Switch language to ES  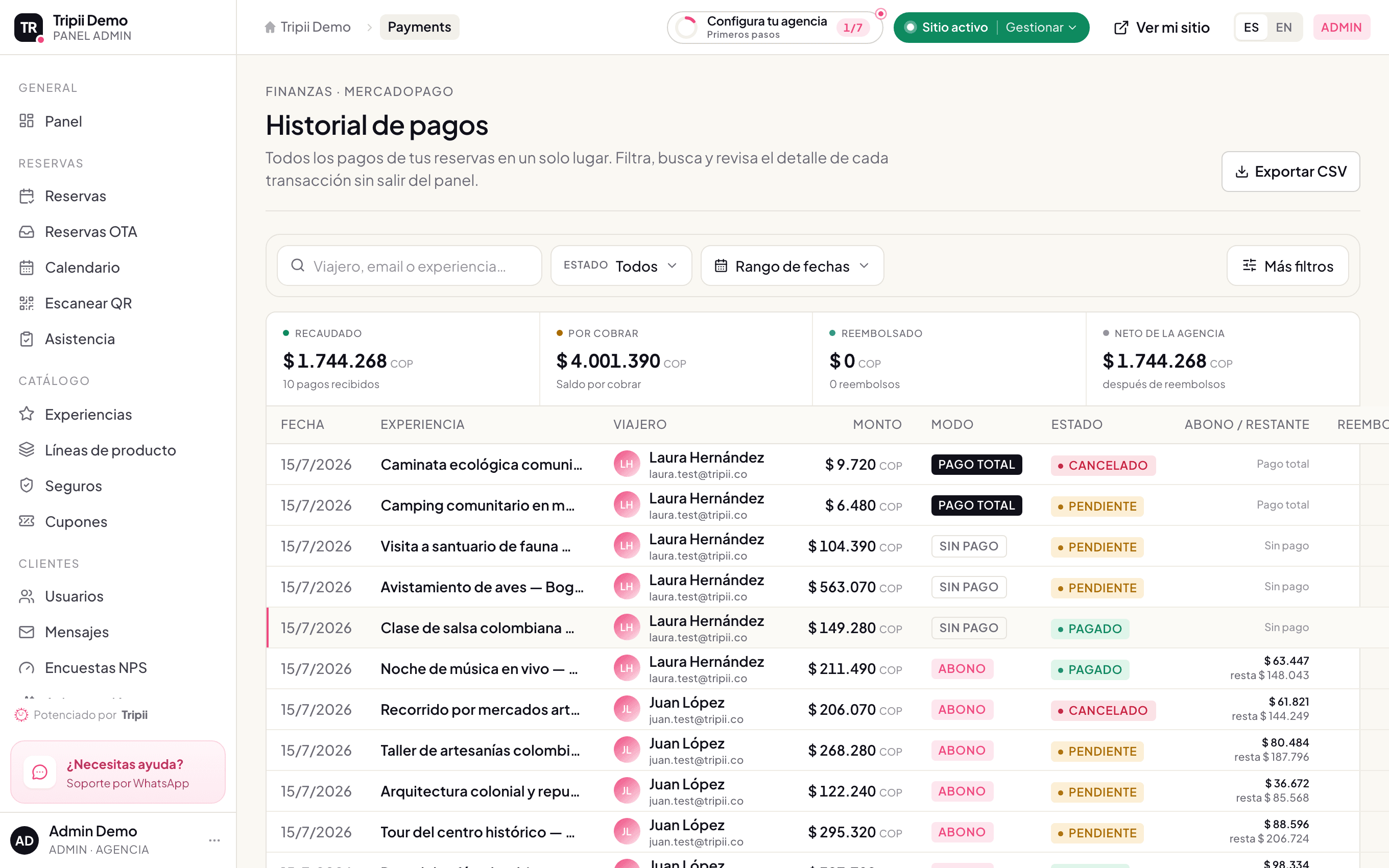[x=1251, y=27]
